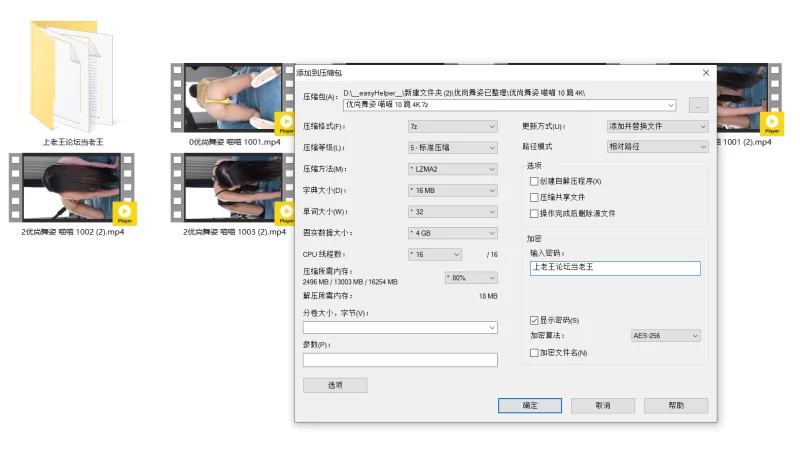
Task: Click file name 上老王论坛当老王 under folder
Action: (x=72, y=142)
